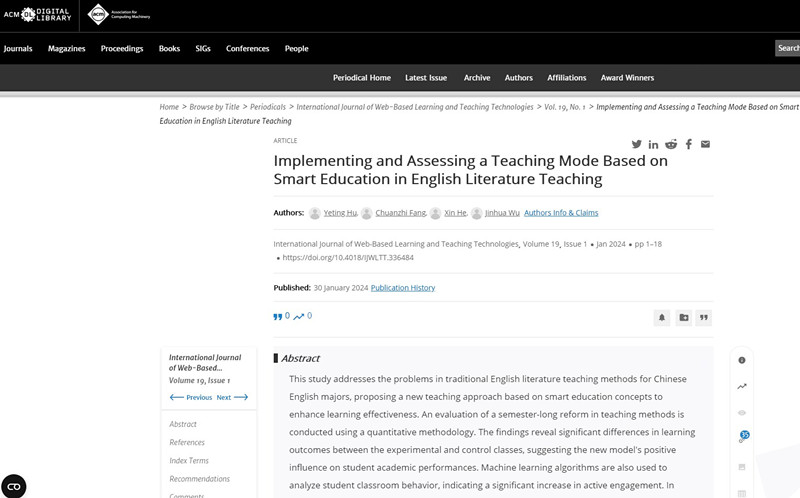Image resolution: width=800 pixels, height=498 pixels.
Task: Click the figures icon in right sidebar
Action: click(742, 467)
